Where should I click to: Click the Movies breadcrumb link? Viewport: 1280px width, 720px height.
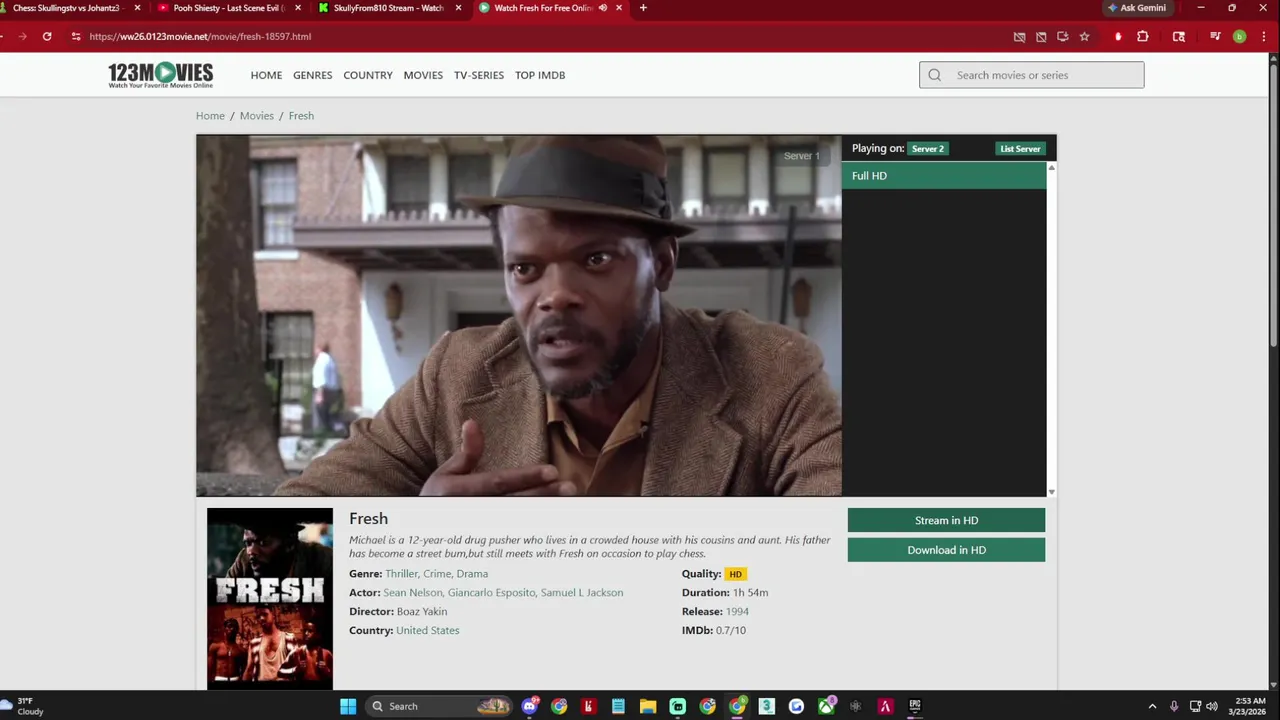pos(256,116)
